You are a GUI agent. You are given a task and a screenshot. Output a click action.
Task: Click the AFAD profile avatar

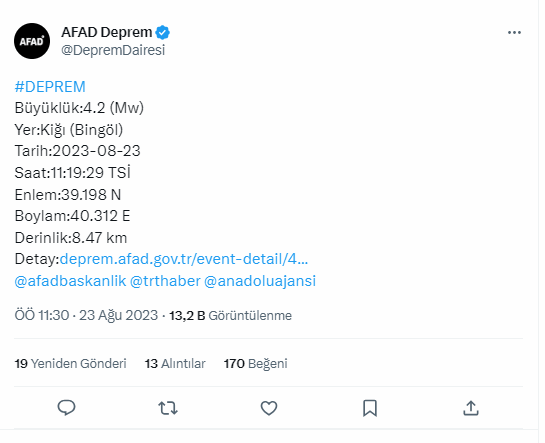click(32, 41)
